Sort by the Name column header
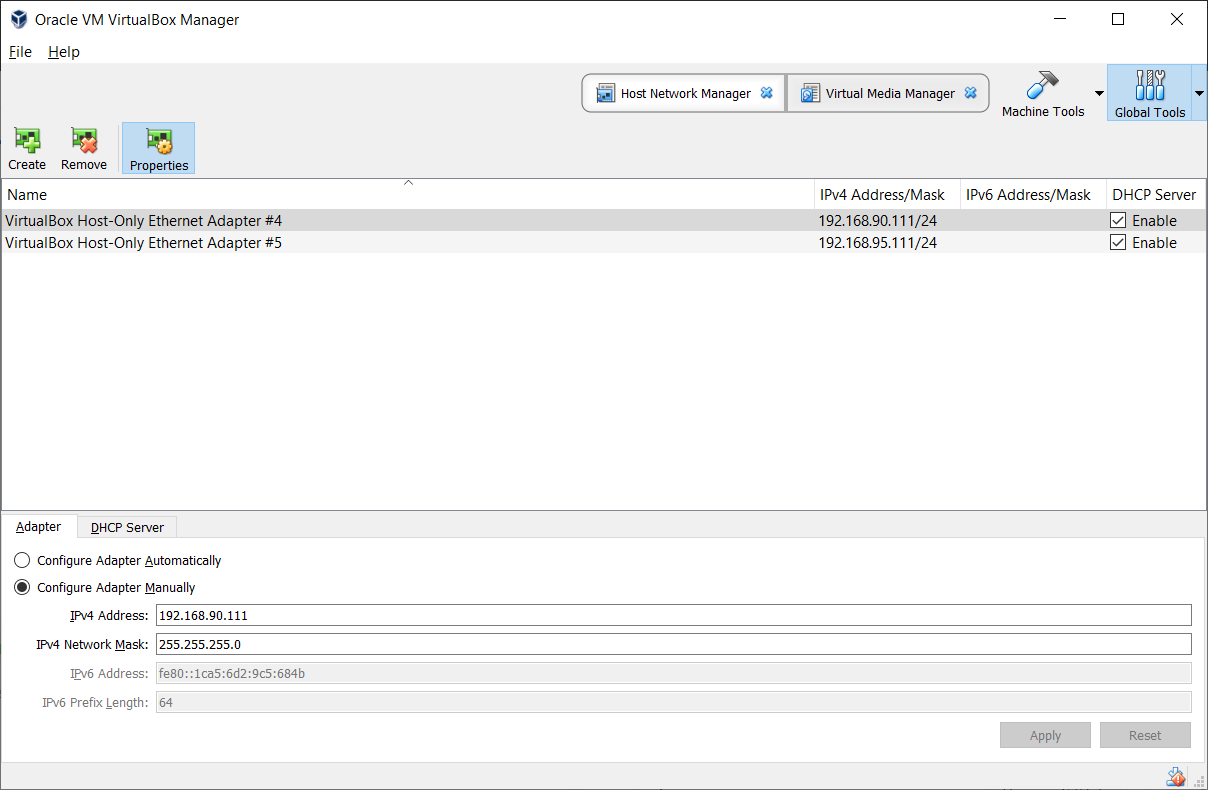The image size is (1208, 790). [x=408, y=195]
